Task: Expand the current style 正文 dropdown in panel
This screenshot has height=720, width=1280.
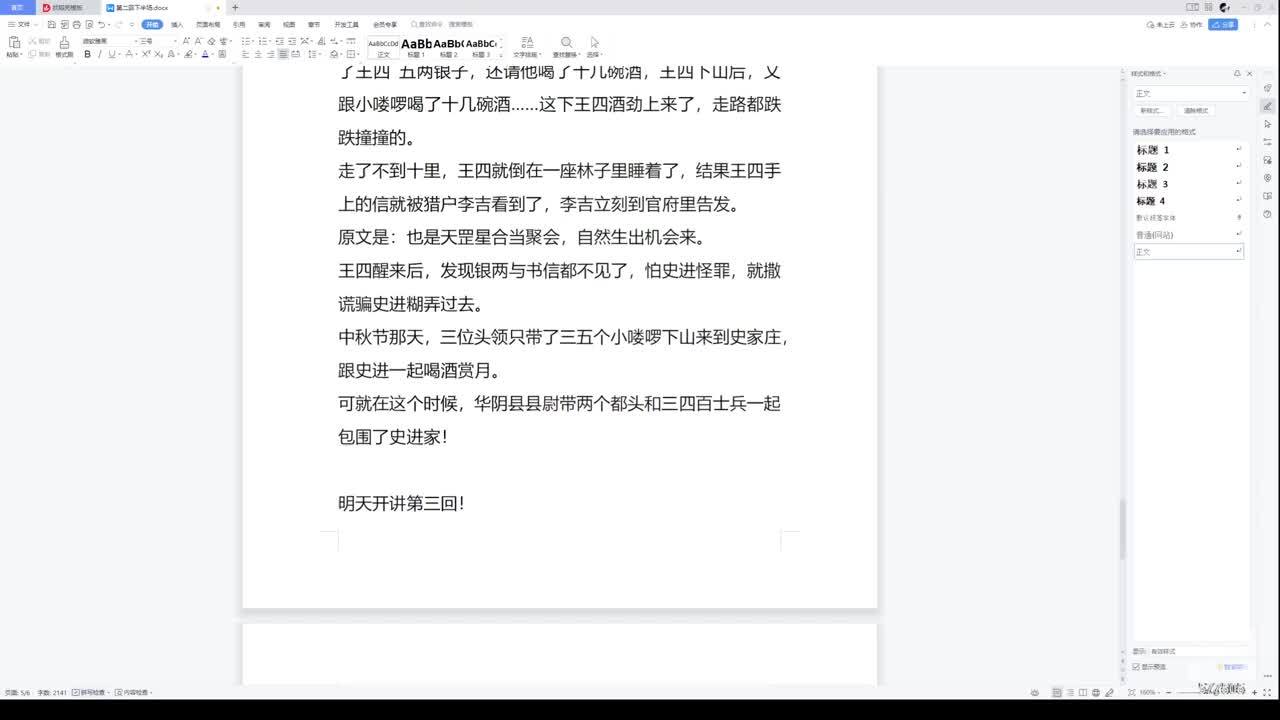Action: [1244, 93]
